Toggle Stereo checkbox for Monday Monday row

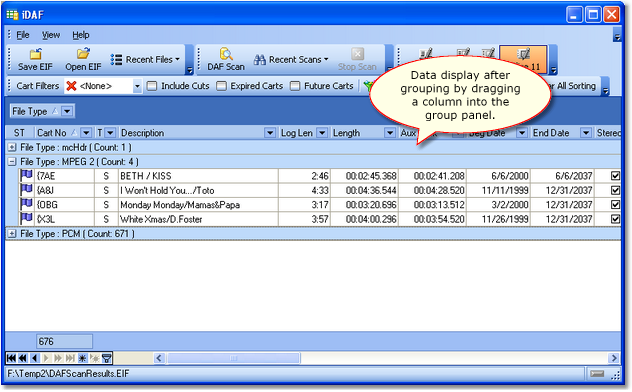point(615,205)
